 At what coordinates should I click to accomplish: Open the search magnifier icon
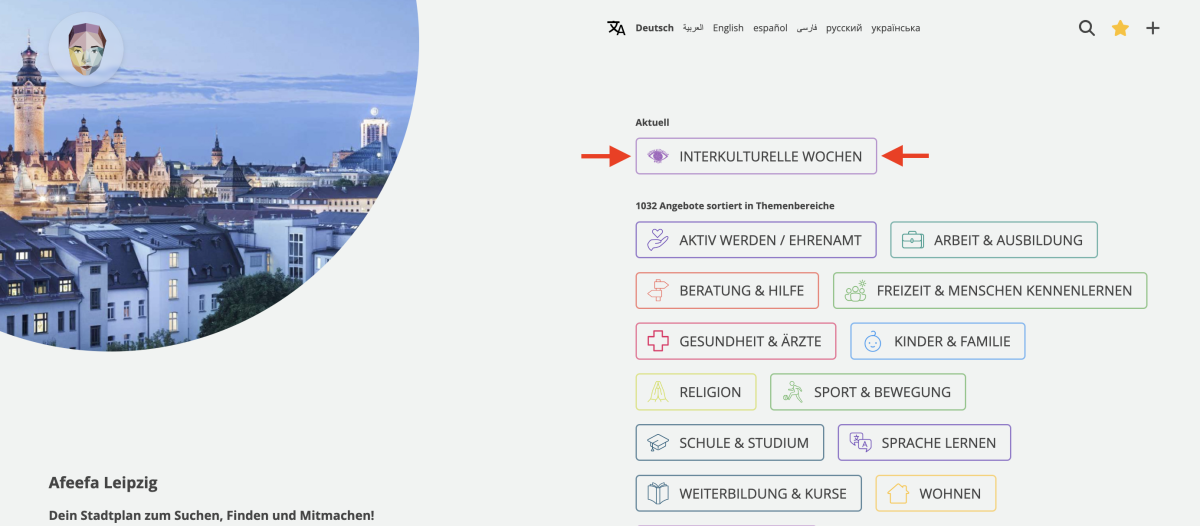pyautogui.click(x=1087, y=28)
